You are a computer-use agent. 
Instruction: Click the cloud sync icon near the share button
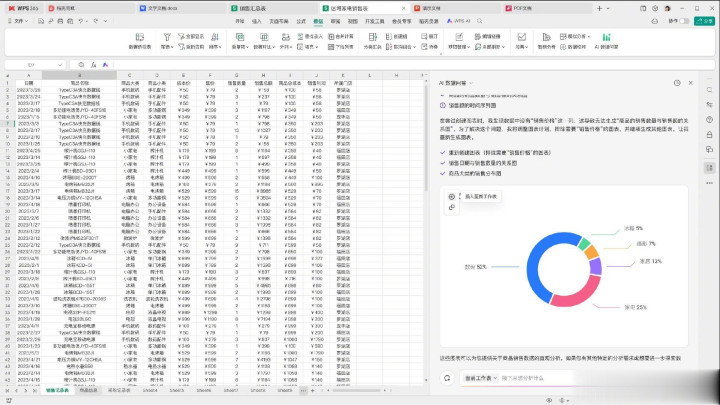[x=655, y=21]
